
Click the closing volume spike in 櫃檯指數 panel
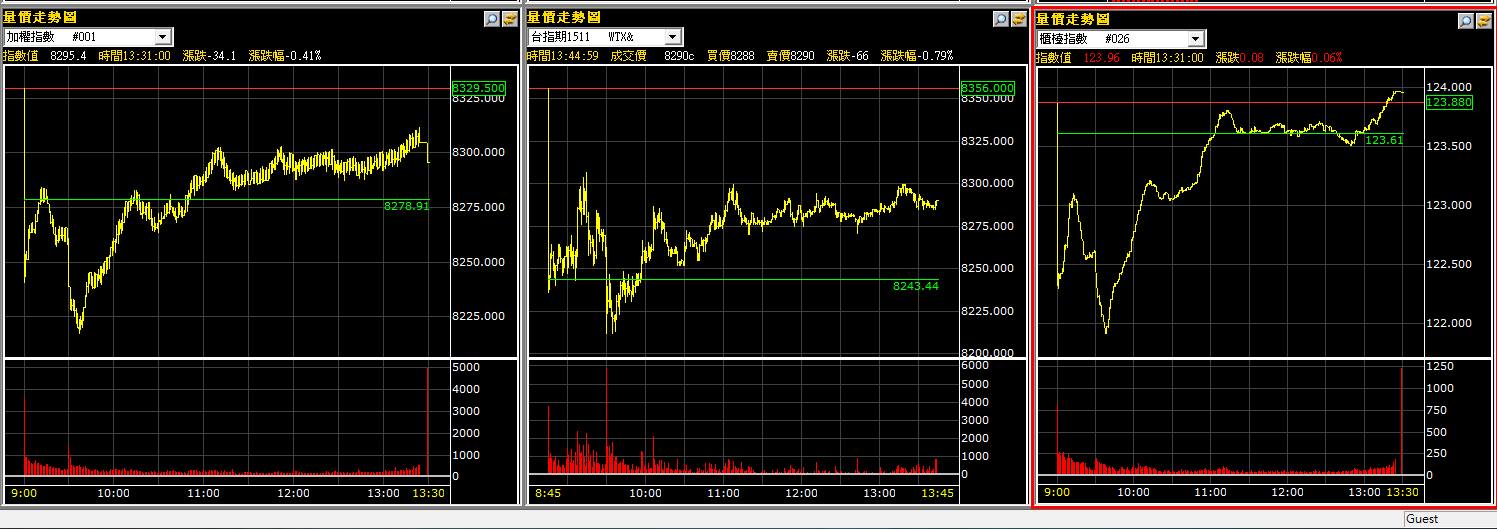(x=1401, y=421)
